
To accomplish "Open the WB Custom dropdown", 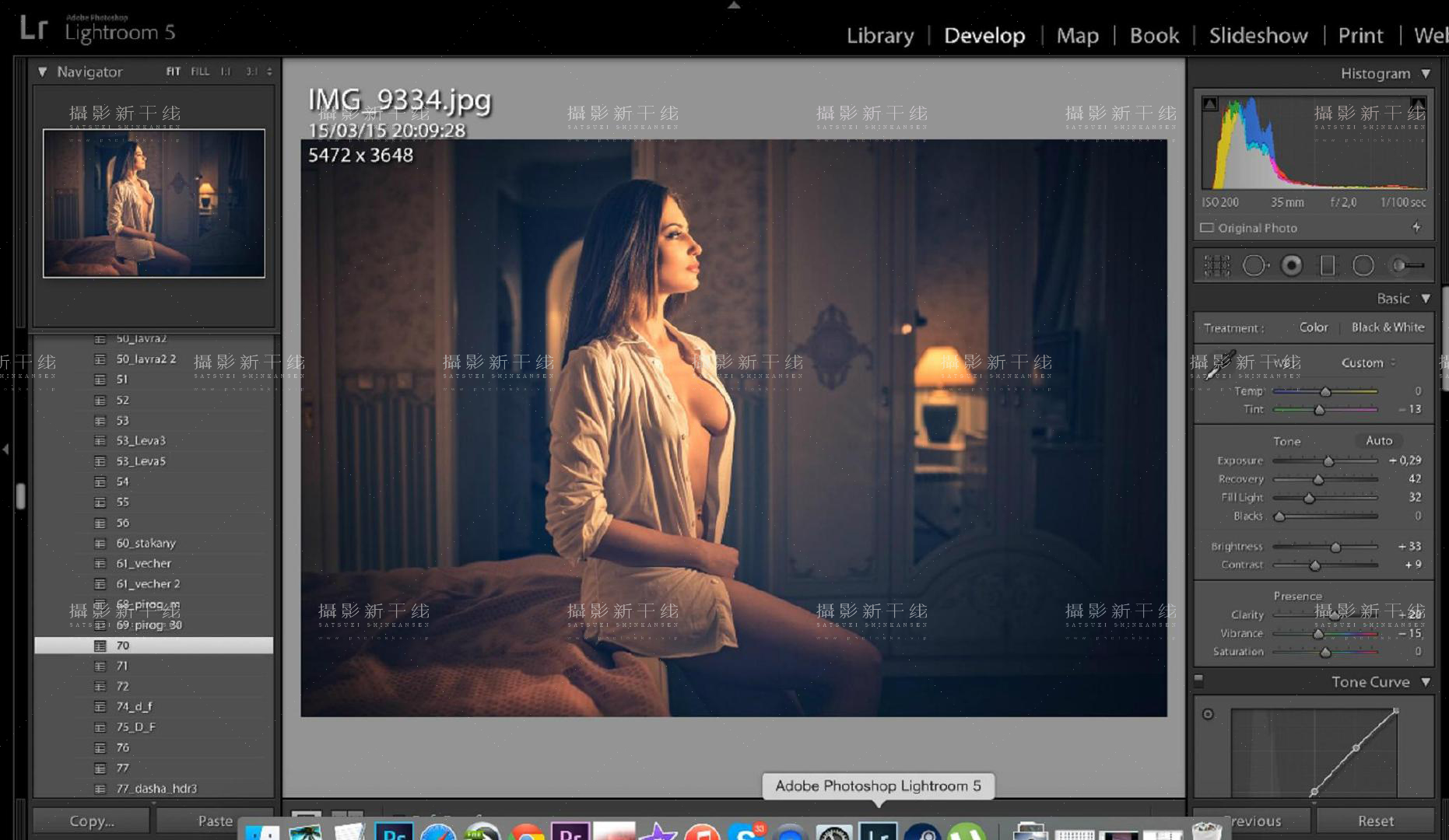I will (x=1368, y=362).
